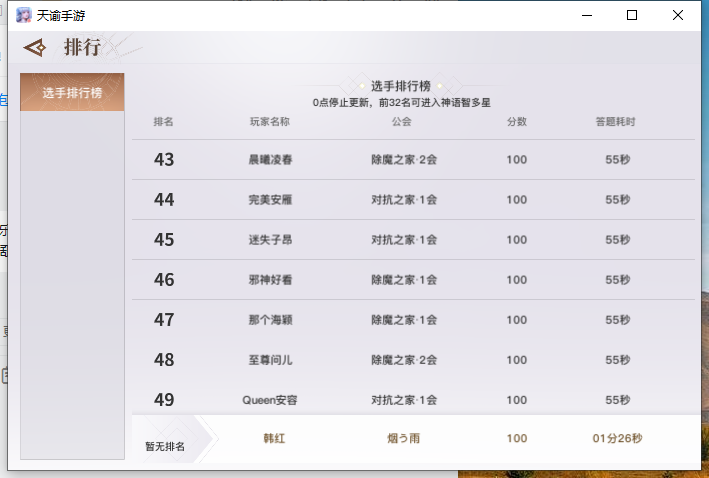Click guild 除魔之家·1会 in rank 47 row
The width and height of the screenshot is (709, 478).
pos(404,320)
